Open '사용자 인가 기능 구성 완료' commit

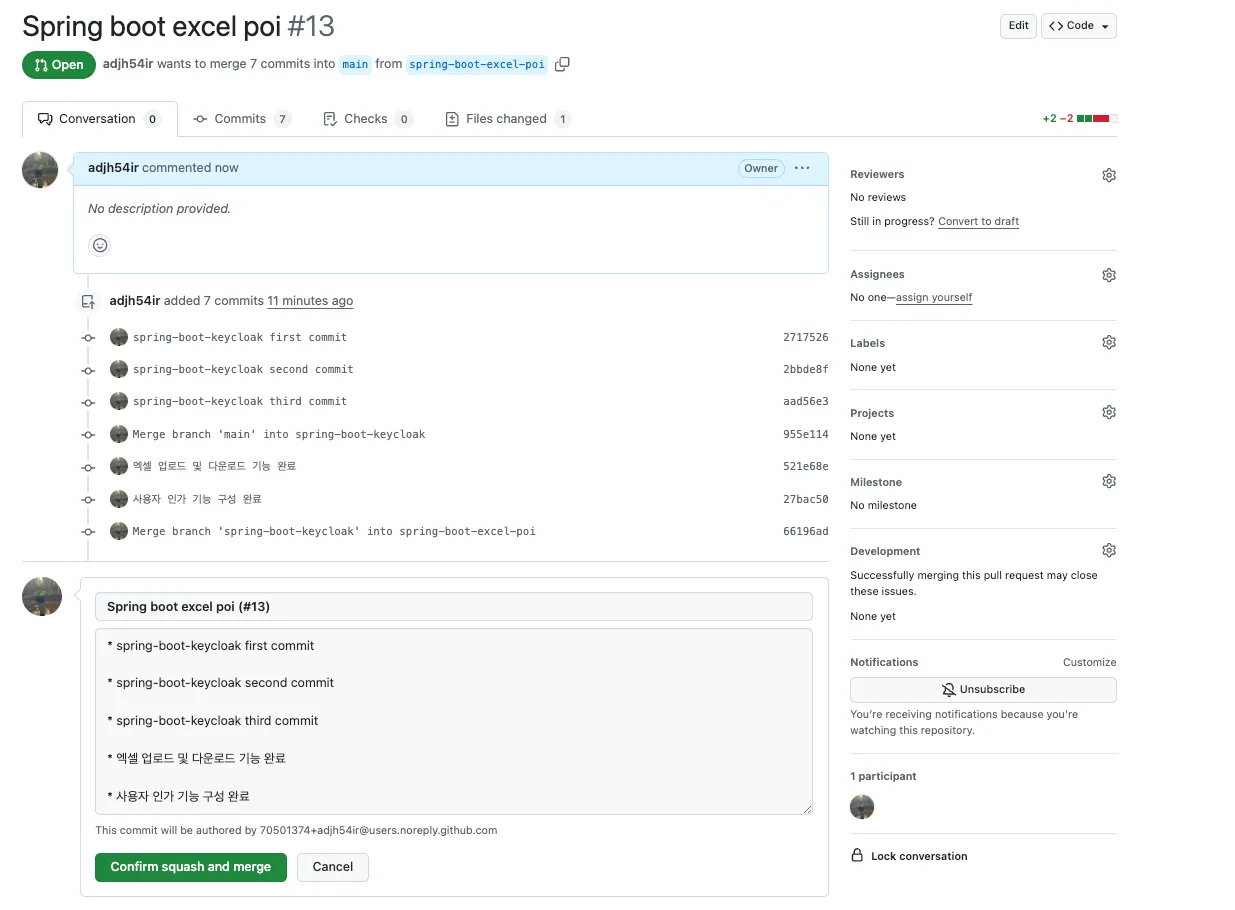click(x=197, y=499)
